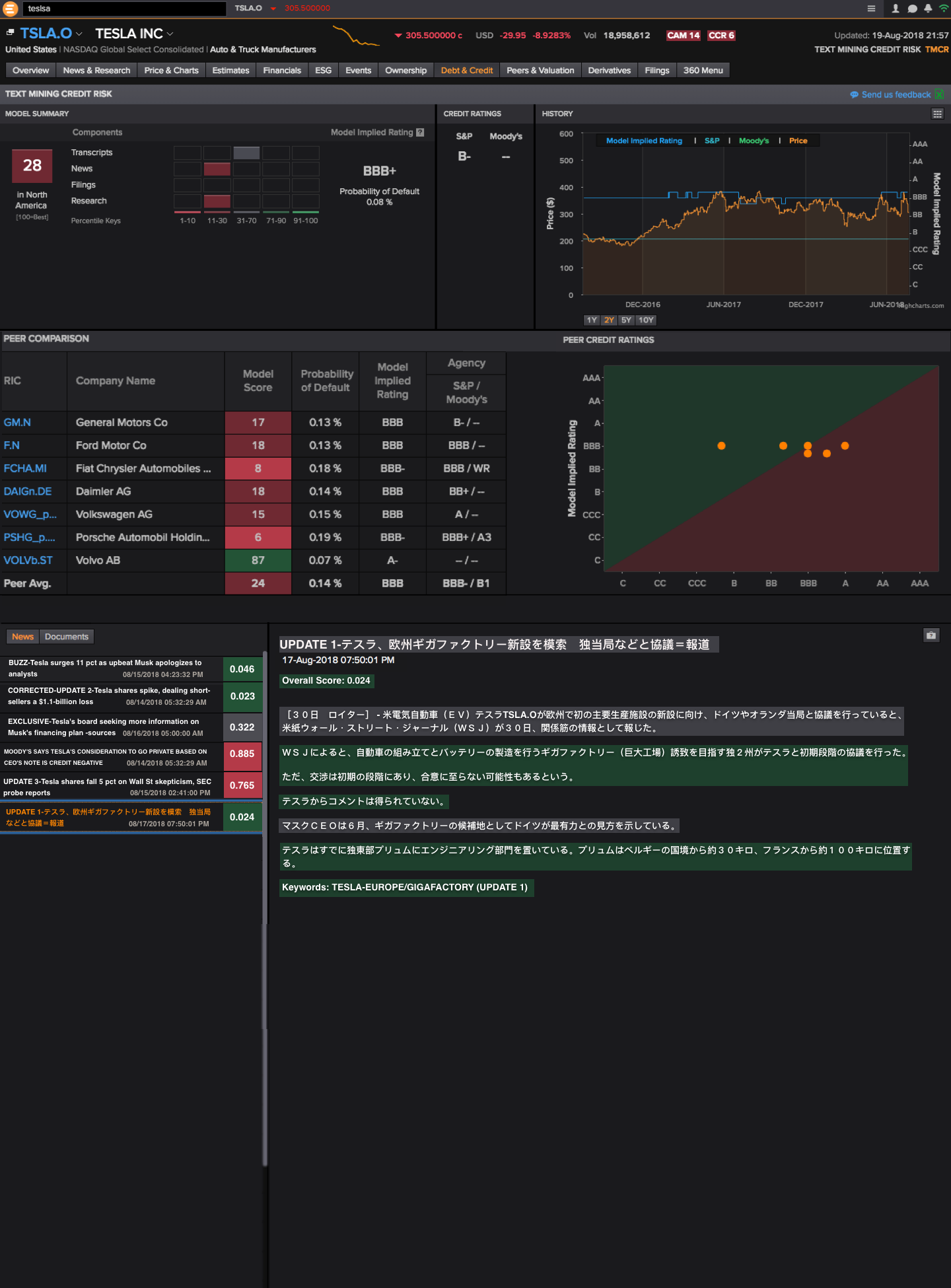Click the Model Implied Rating help question icon
The height and width of the screenshot is (1288, 951).
coord(420,132)
